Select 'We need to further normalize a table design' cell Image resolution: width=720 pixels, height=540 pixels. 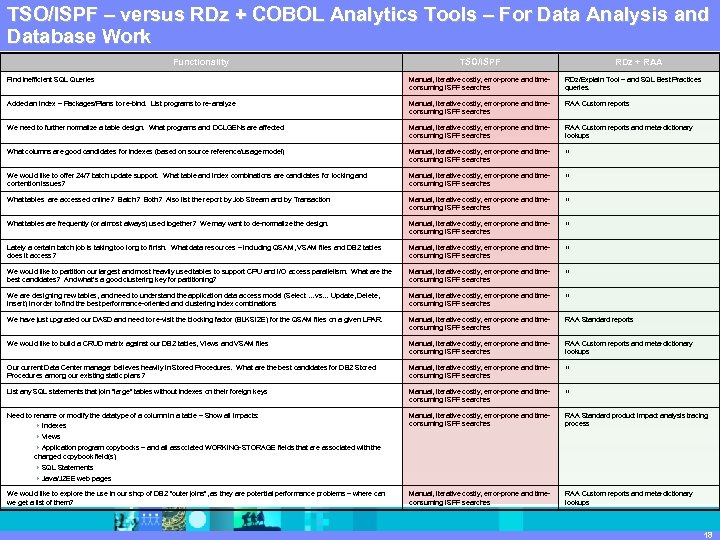pos(201,131)
